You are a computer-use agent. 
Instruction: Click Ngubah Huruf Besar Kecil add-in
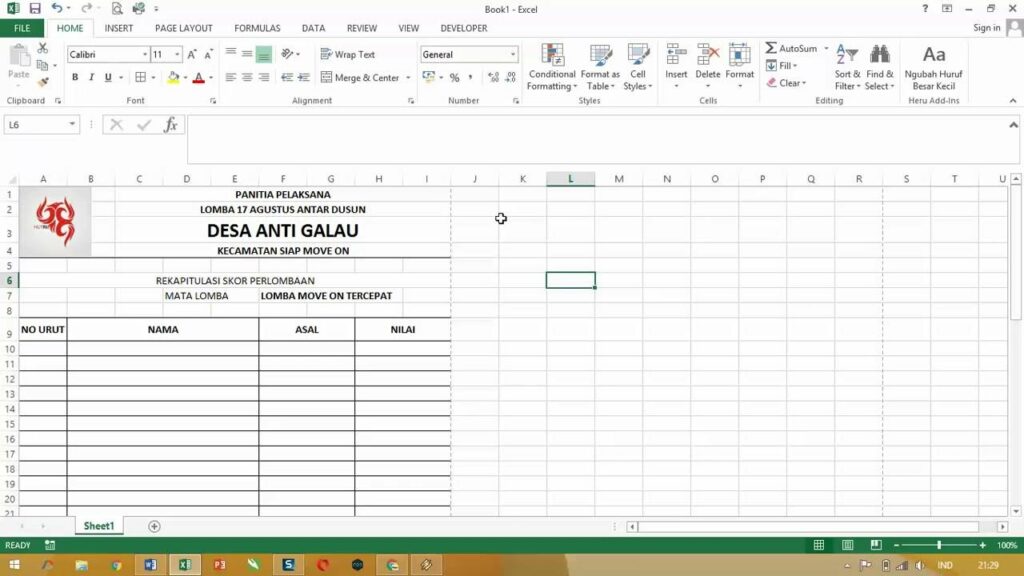tap(933, 67)
